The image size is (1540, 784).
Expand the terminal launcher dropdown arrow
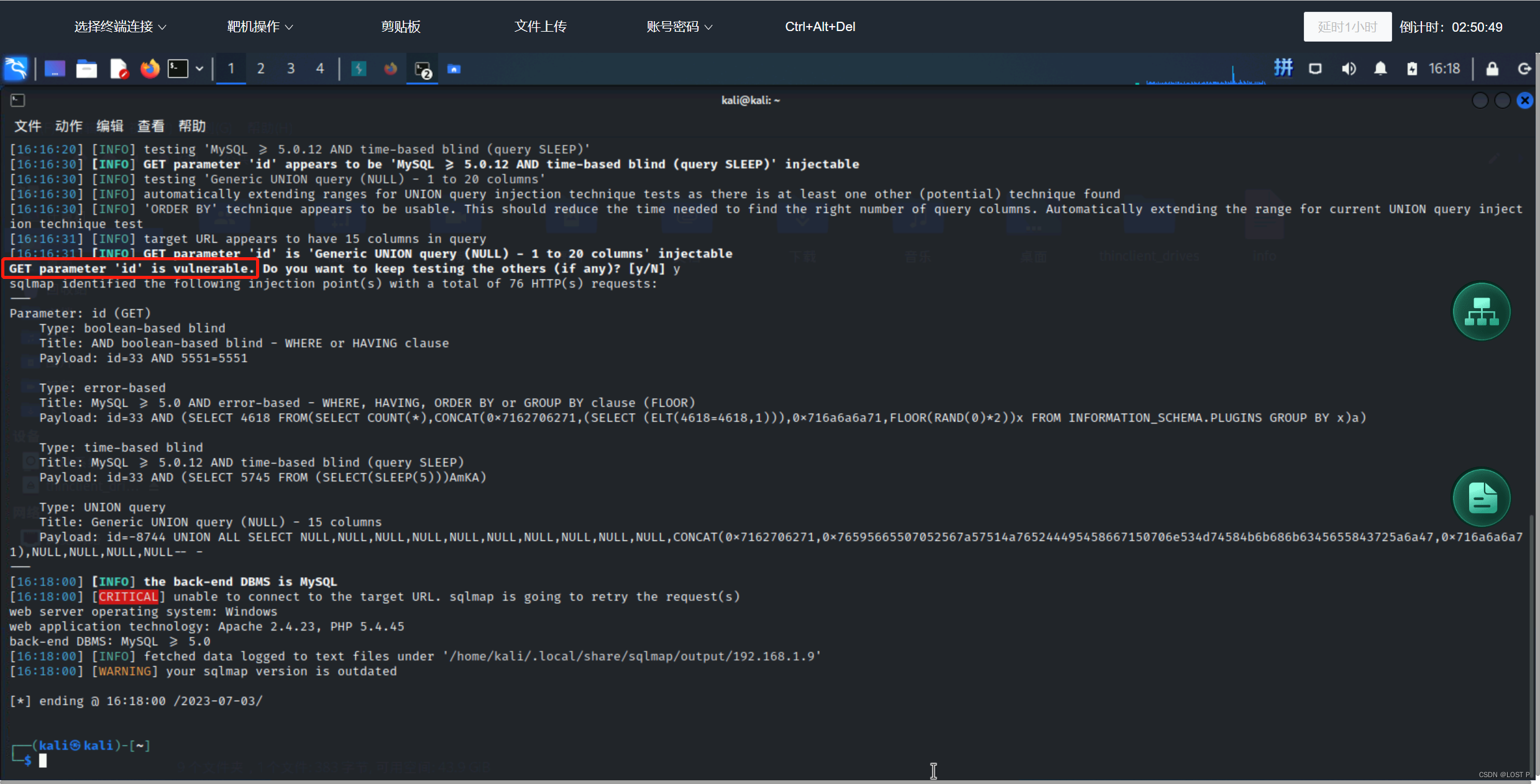[x=199, y=68]
